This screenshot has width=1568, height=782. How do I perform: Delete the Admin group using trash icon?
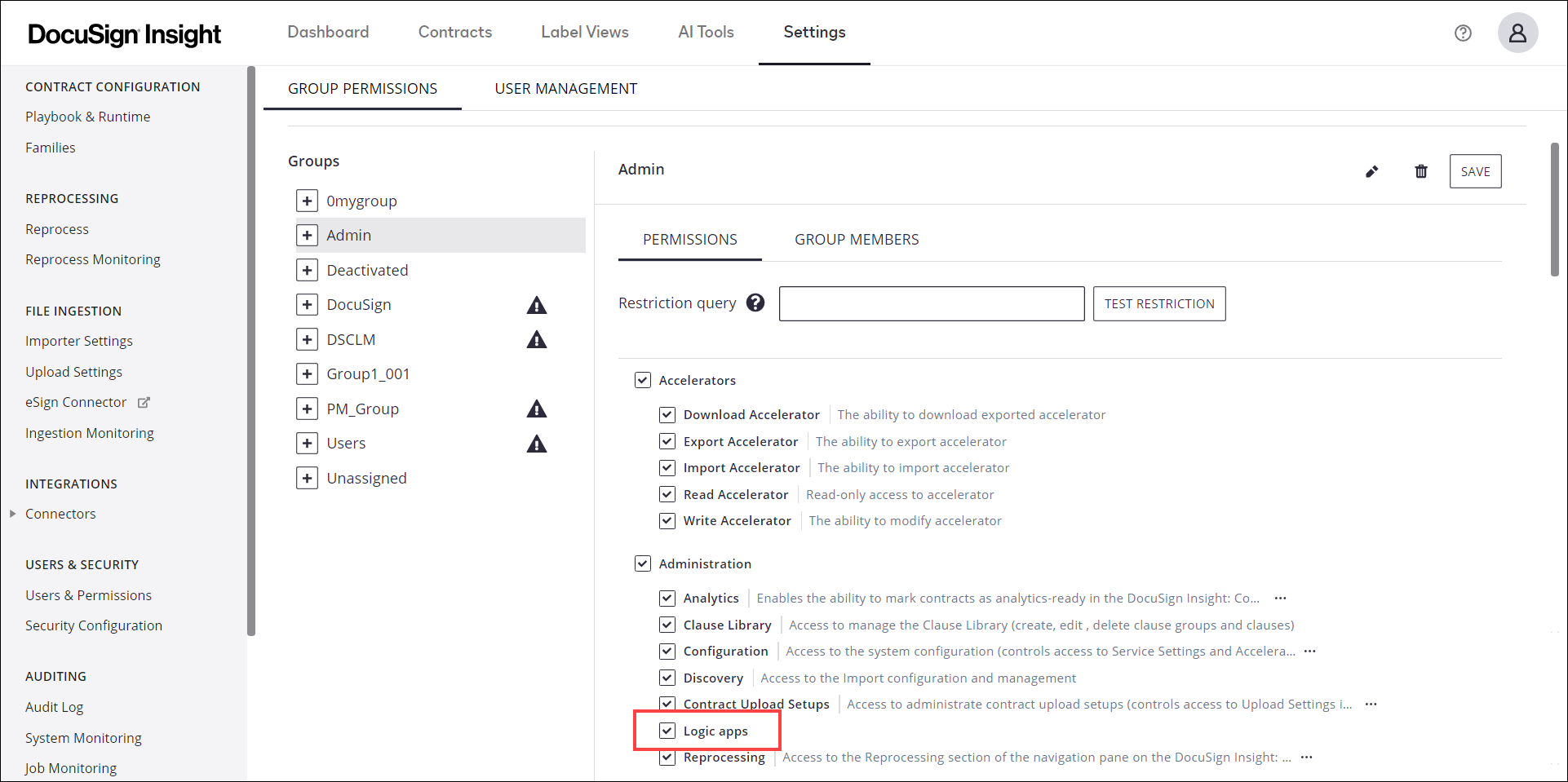(1420, 171)
